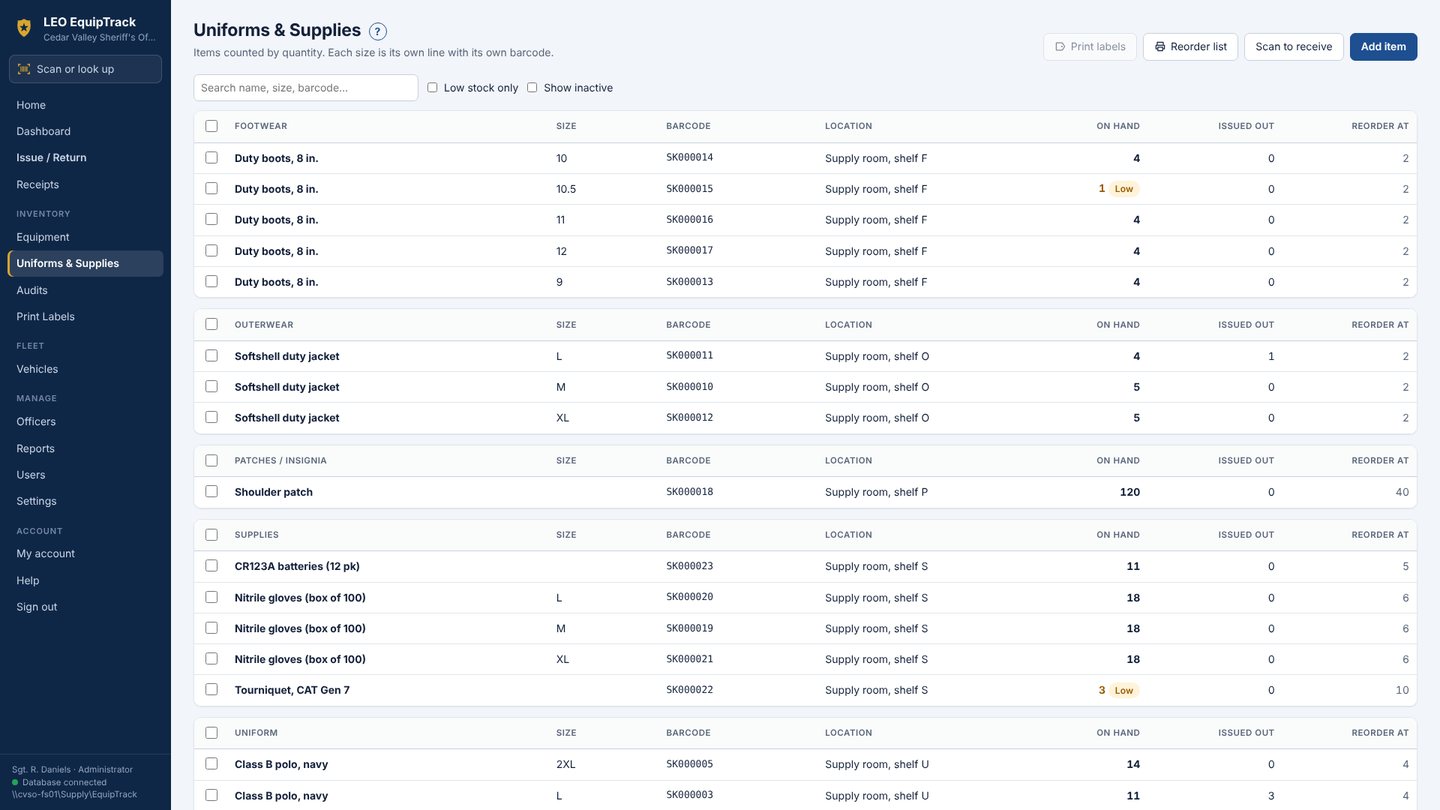Select all Footwear items checkbox
Viewport: 1440px width, 810px height.
pyautogui.click(x=211, y=126)
